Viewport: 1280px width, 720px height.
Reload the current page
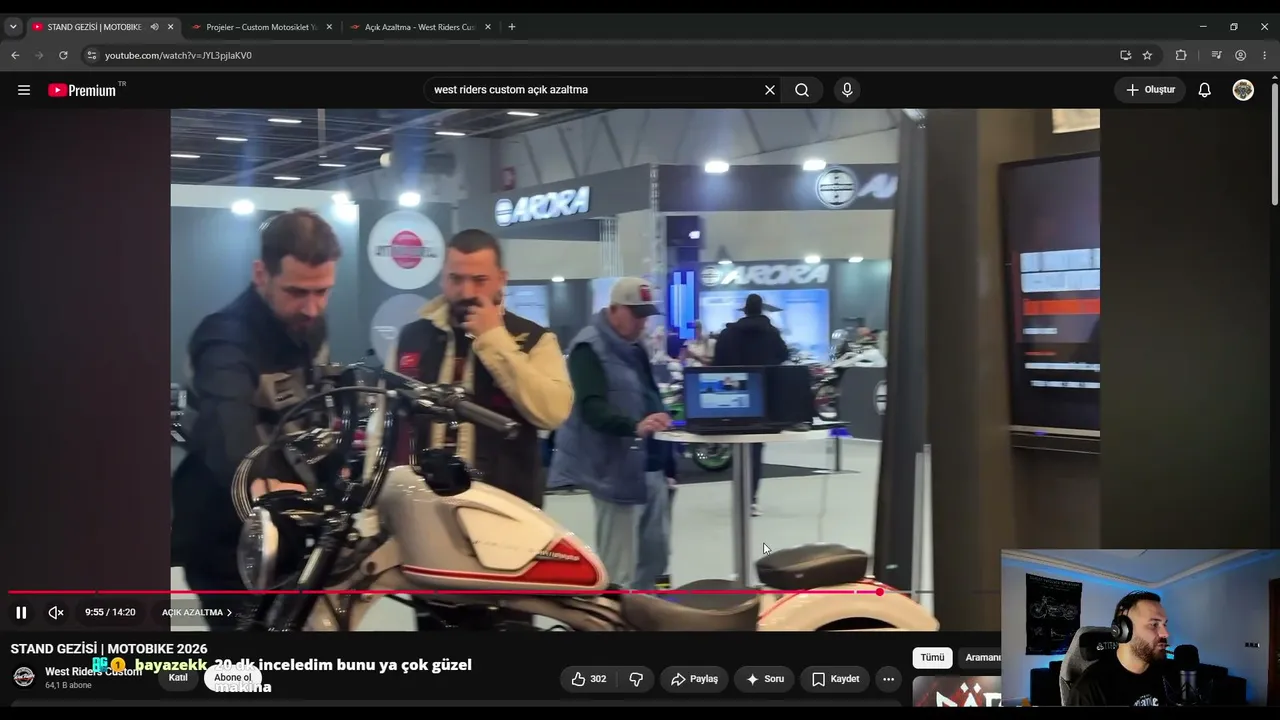pos(63,55)
